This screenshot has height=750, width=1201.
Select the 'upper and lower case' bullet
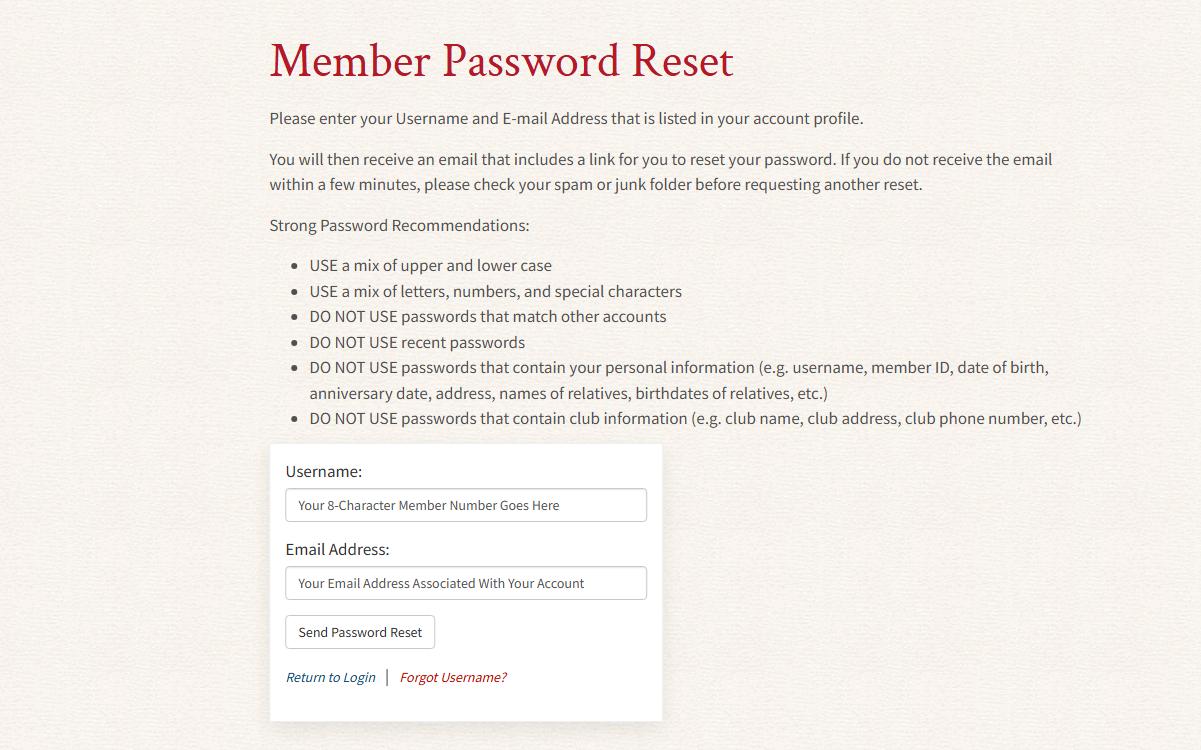[431, 265]
